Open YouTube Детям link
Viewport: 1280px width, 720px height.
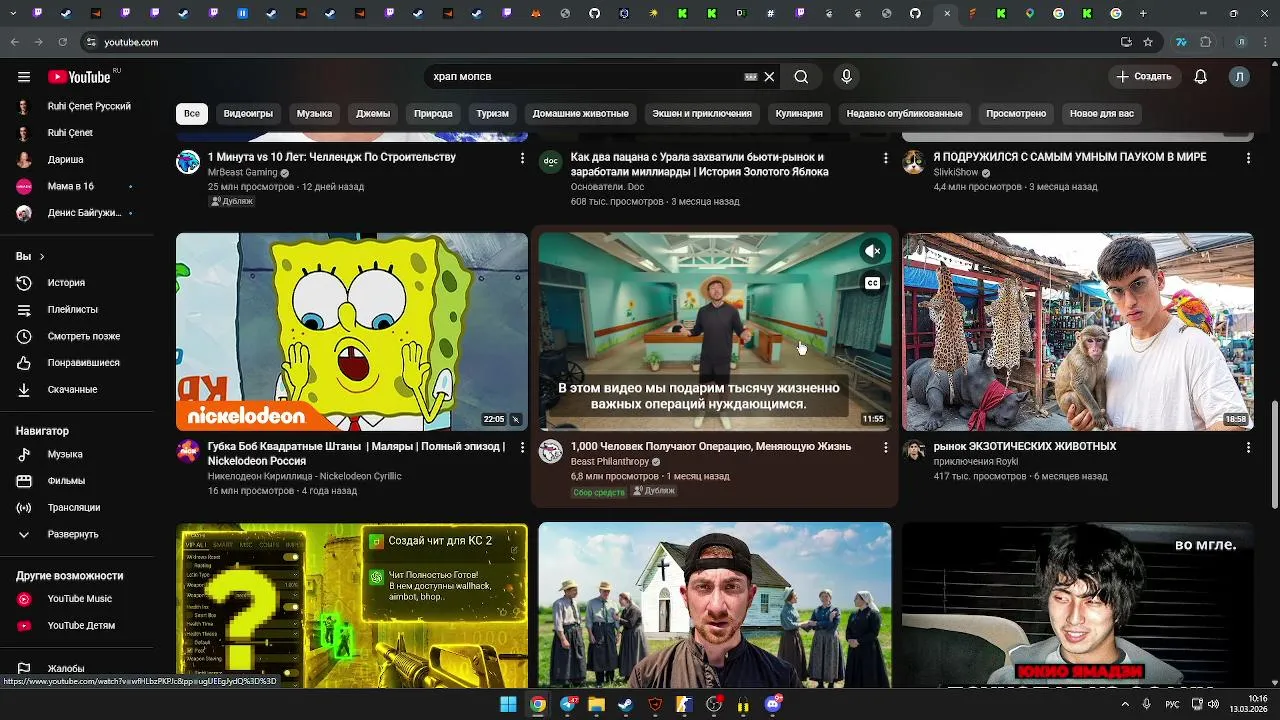click(81, 625)
